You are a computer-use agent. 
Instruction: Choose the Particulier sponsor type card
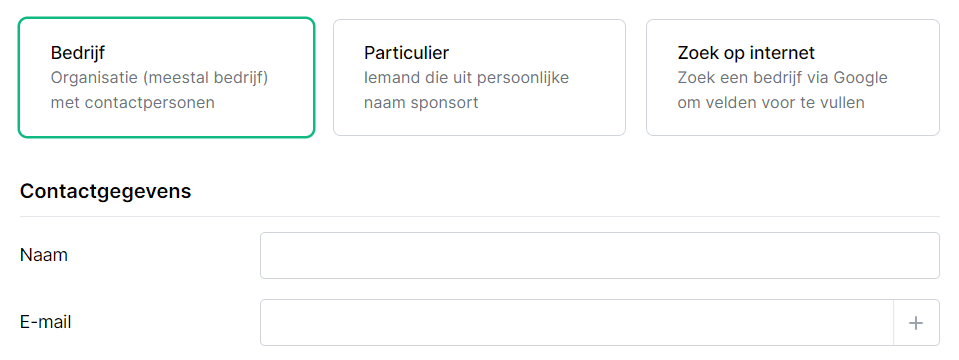pyautogui.click(x=479, y=77)
